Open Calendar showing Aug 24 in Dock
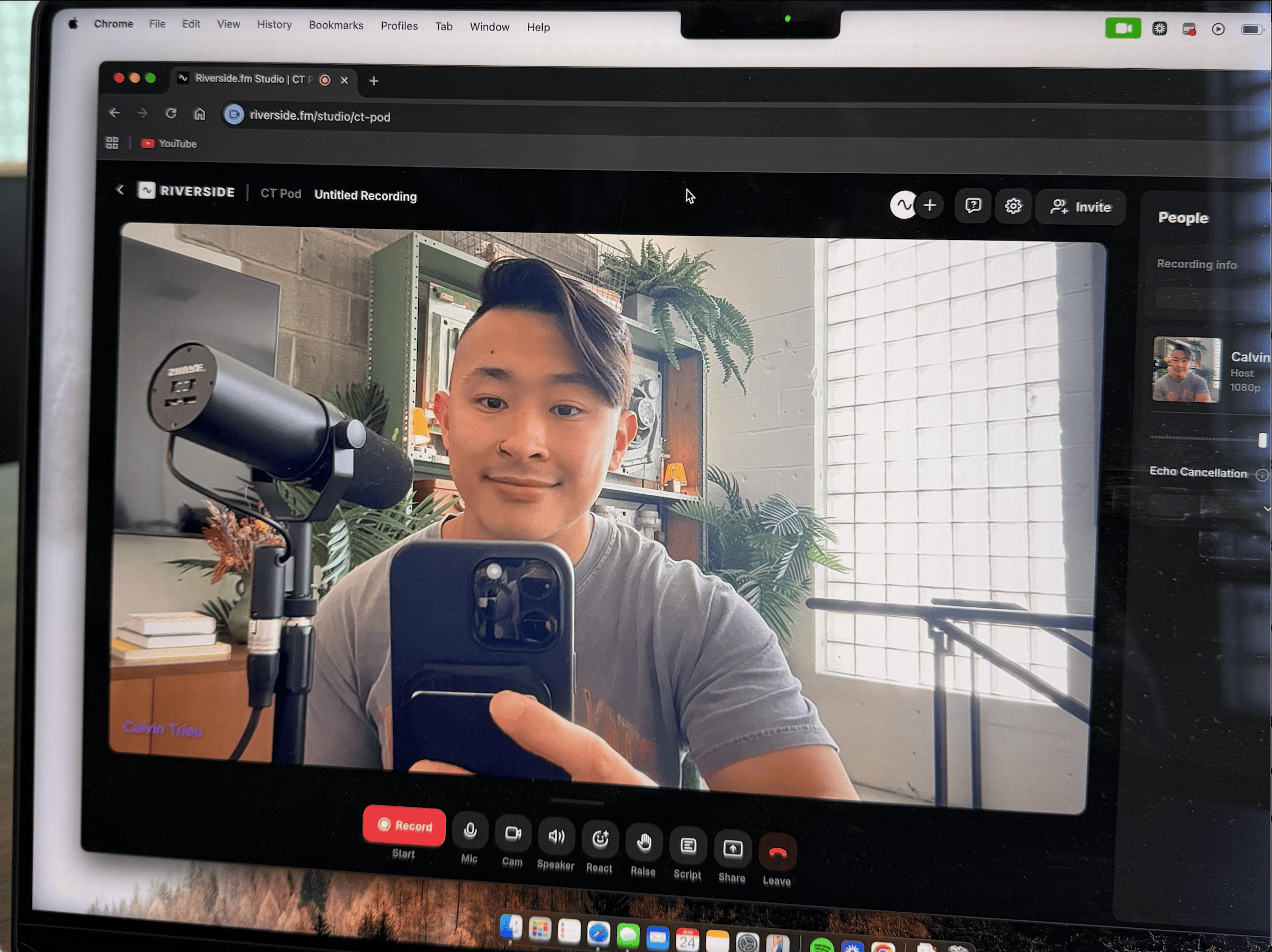This screenshot has height=952, width=1272. point(687,940)
